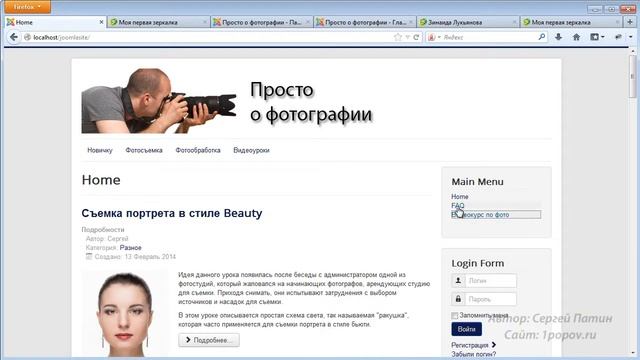This screenshot has height=360, width=640.
Task: Open the URL history dropdown arrow
Action: click(x=407, y=37)
